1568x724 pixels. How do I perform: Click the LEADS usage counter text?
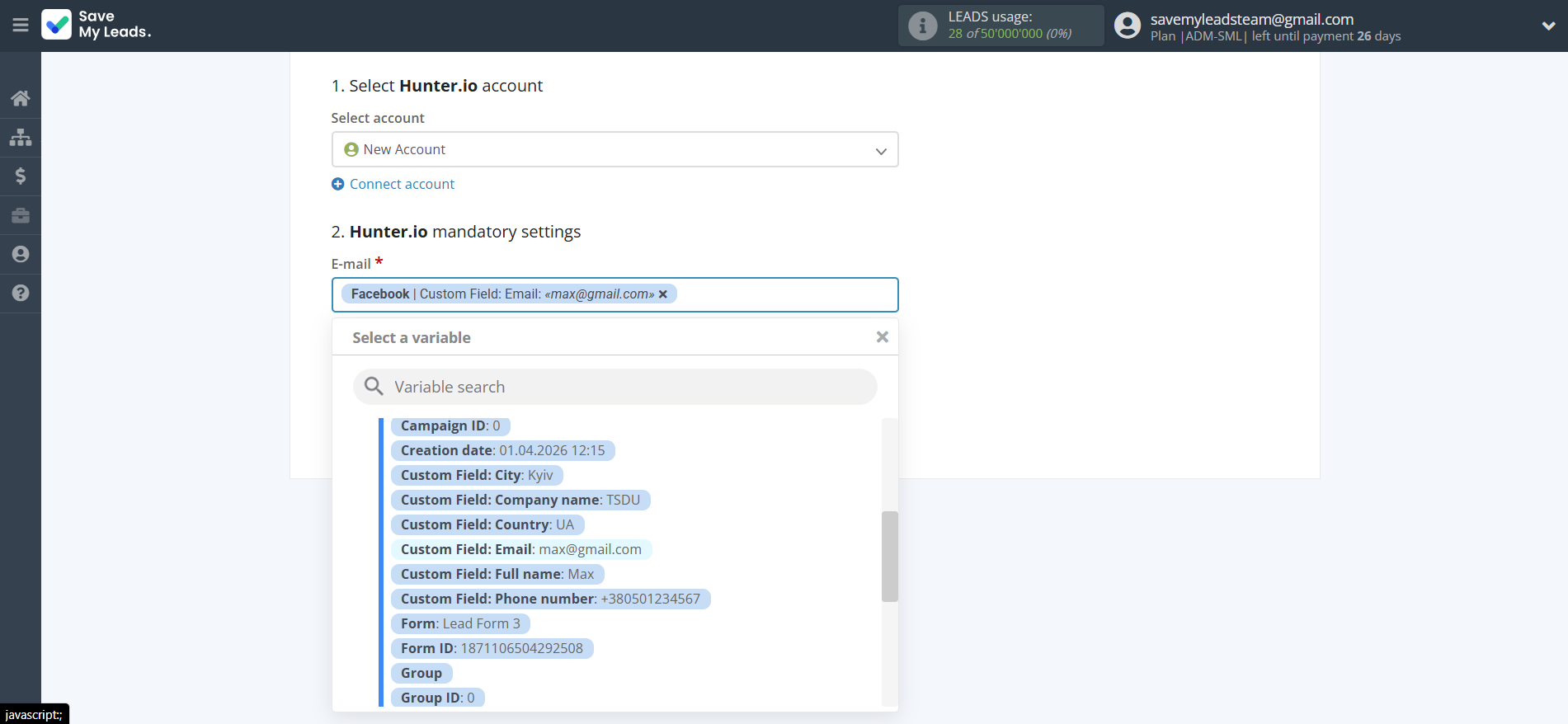(x=1010, y=34)
